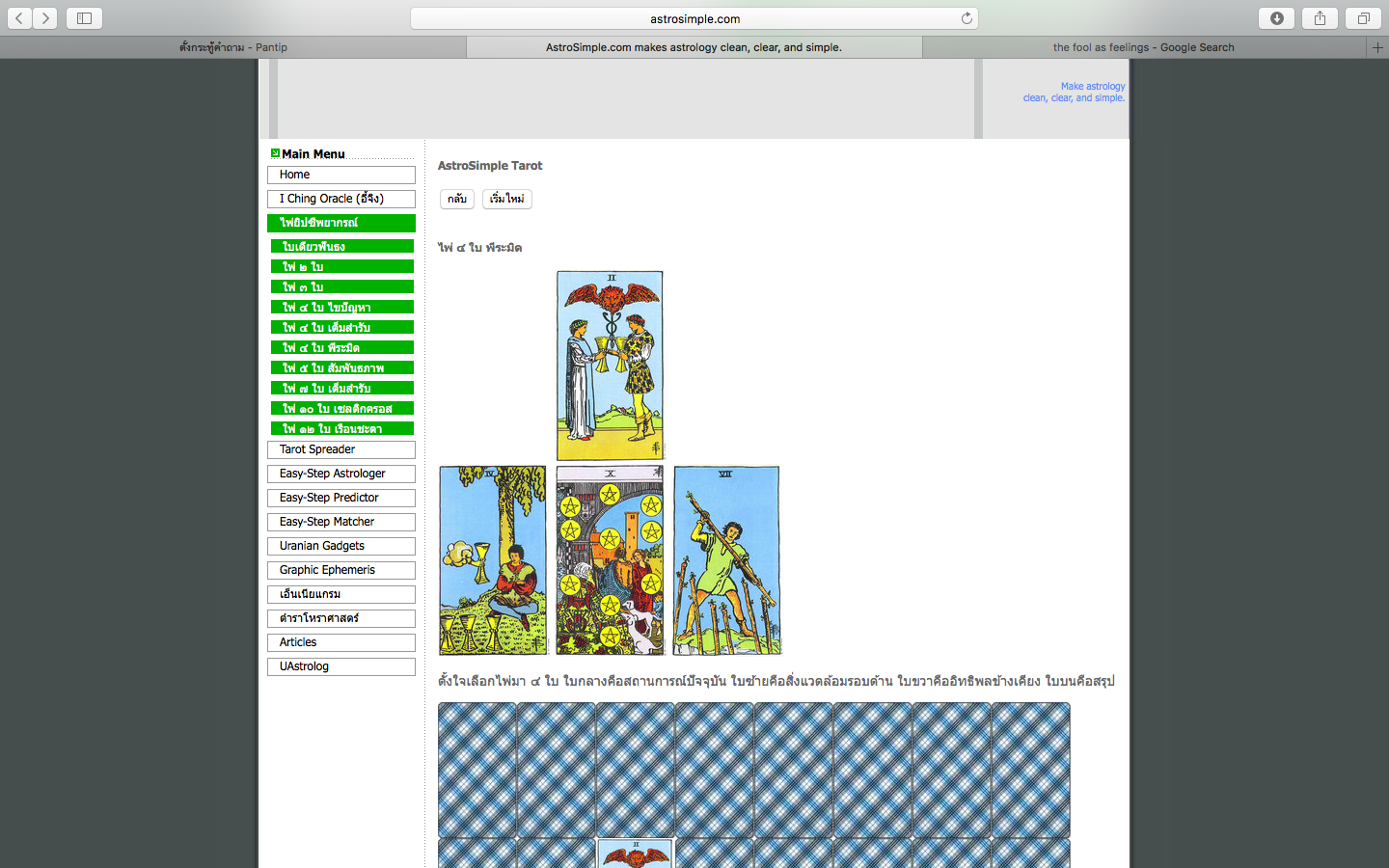Select the ไพ่ยิปซีพยากรณ์ menu heading

341,223
